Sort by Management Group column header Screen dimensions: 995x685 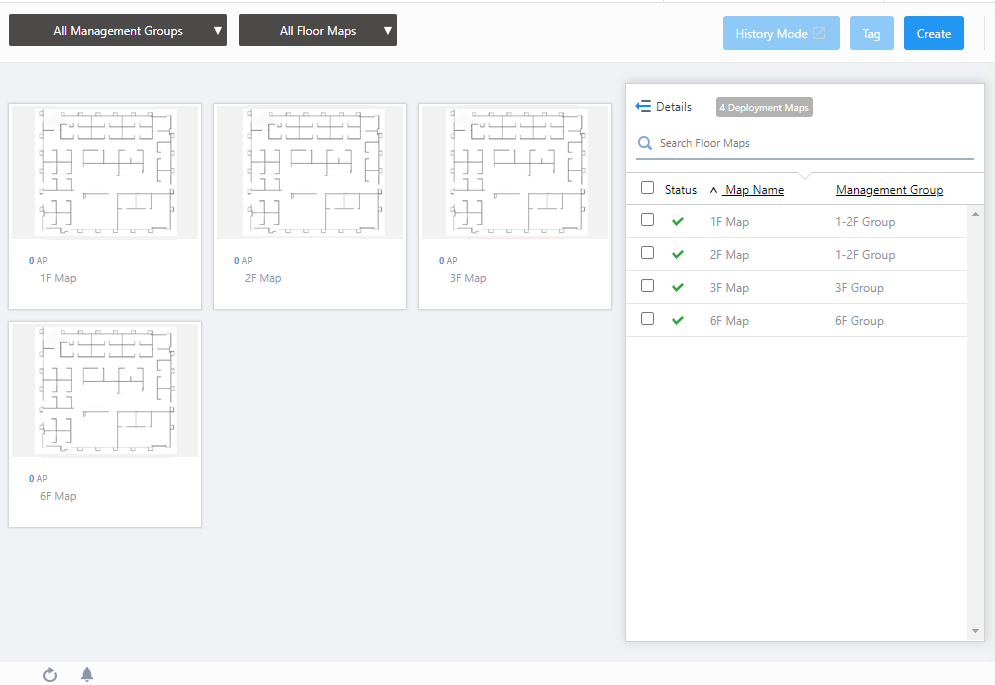[889, 190]
